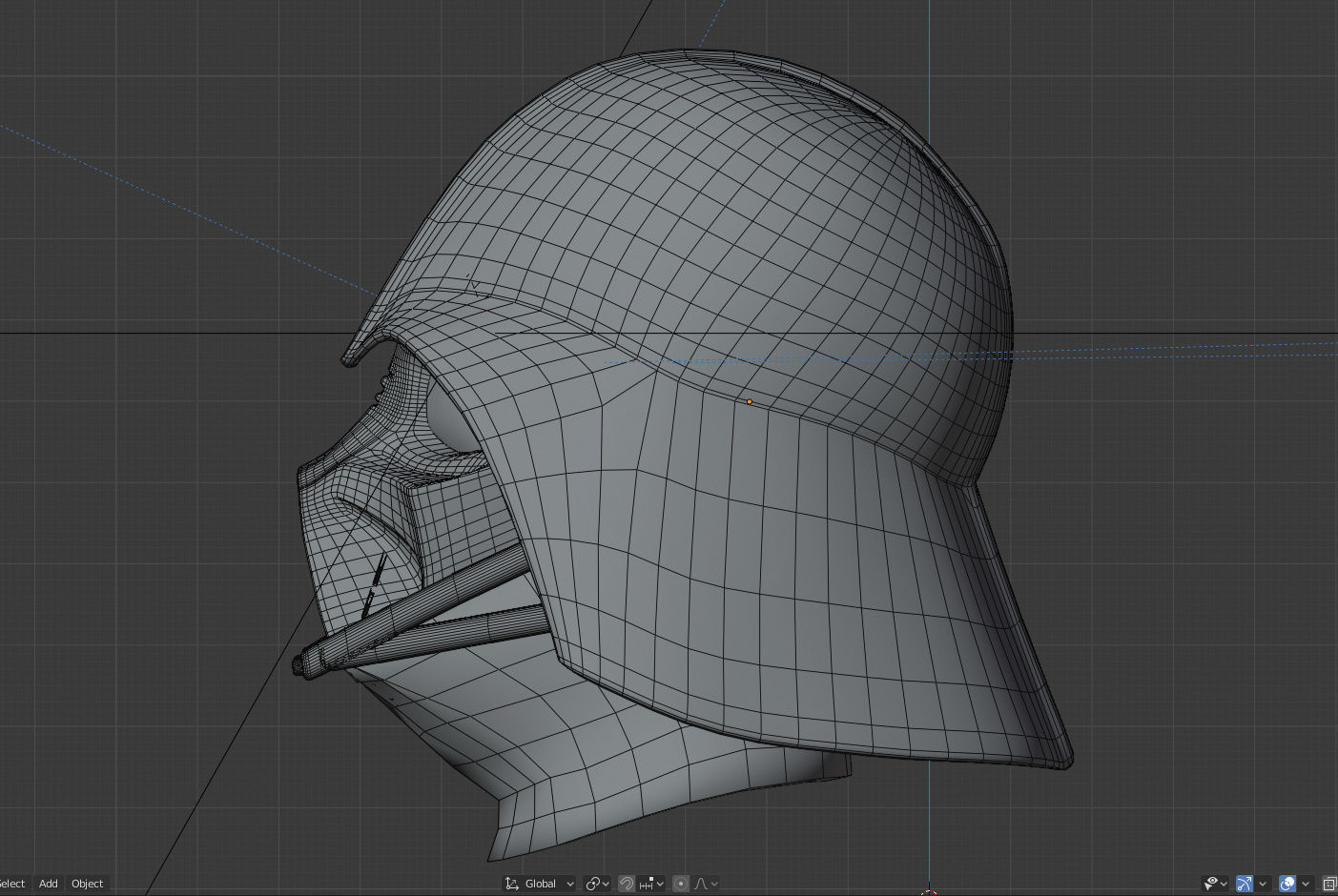Open the transform pivot point dropdown
This screenshot has width=1338, height=896.
597,884
